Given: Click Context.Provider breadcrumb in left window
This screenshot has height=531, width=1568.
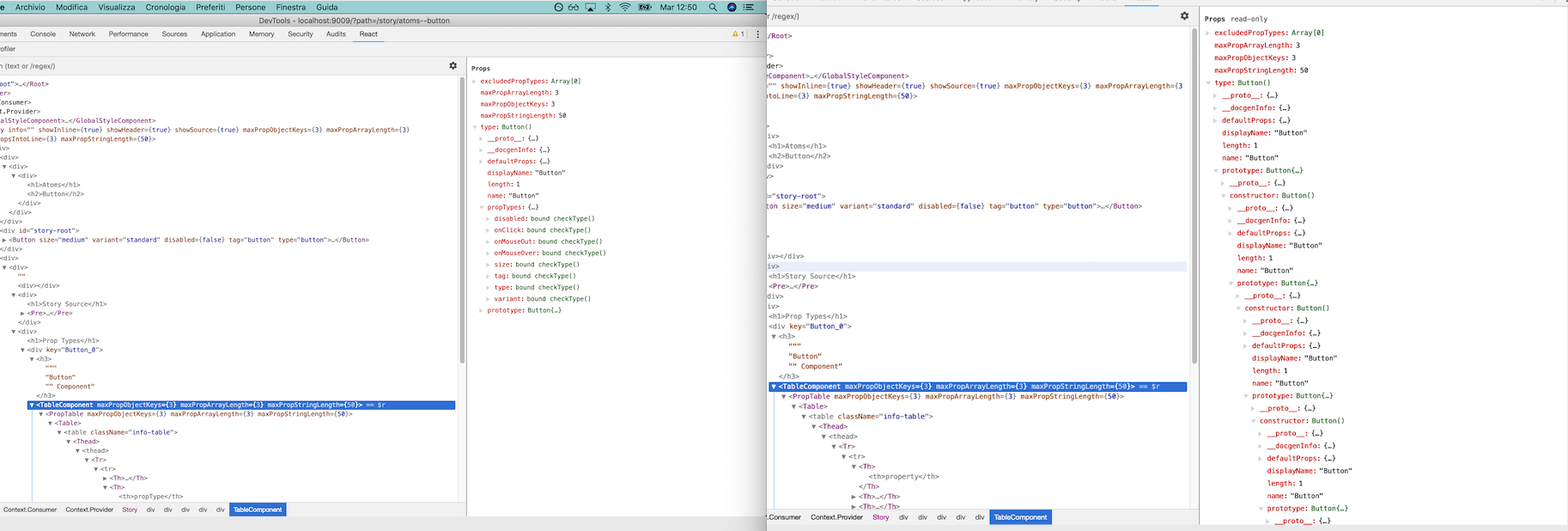Looking at the screenshot, I should pos(89,510).
